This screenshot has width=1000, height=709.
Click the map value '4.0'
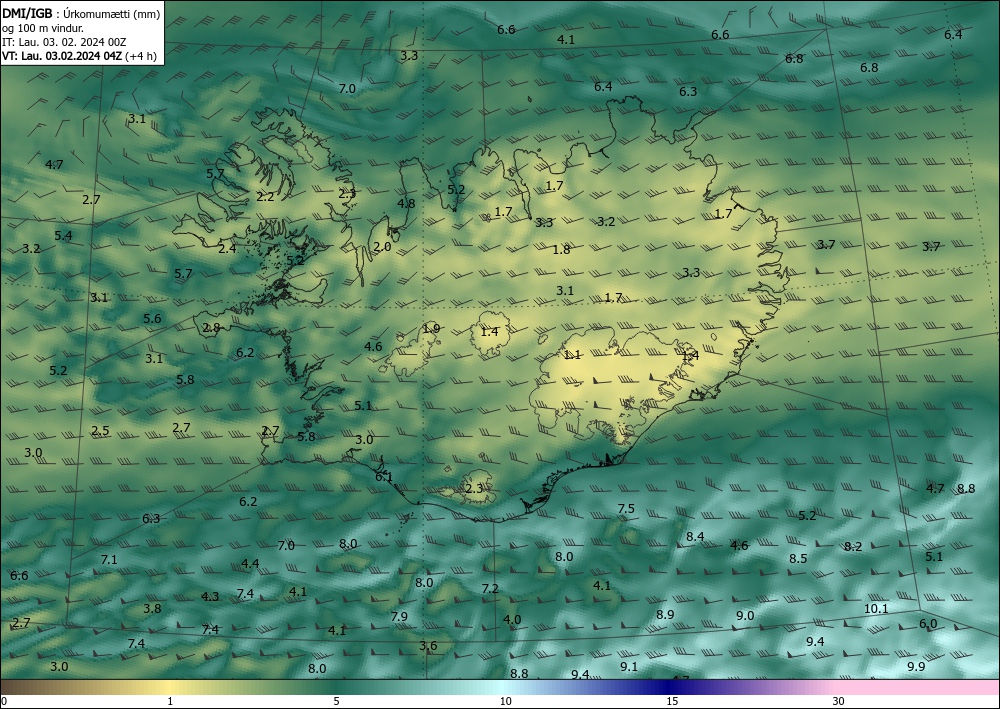511,620
